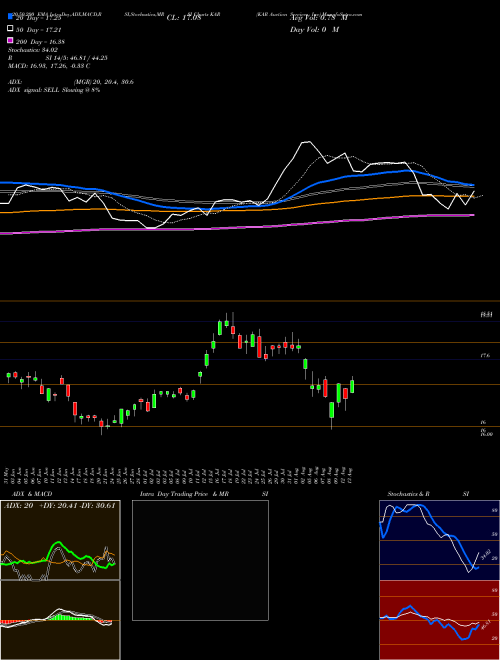Click the '50 Day = 17.21' label
500x660 pixels.
[40, 30]
